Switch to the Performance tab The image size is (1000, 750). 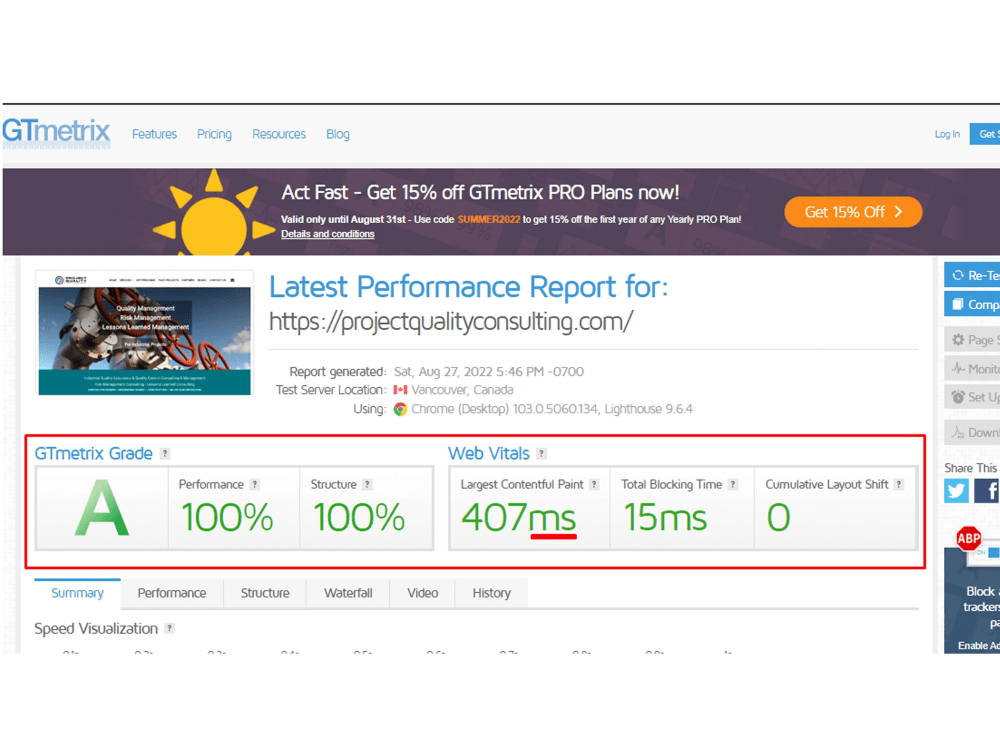tap(172, 593)
